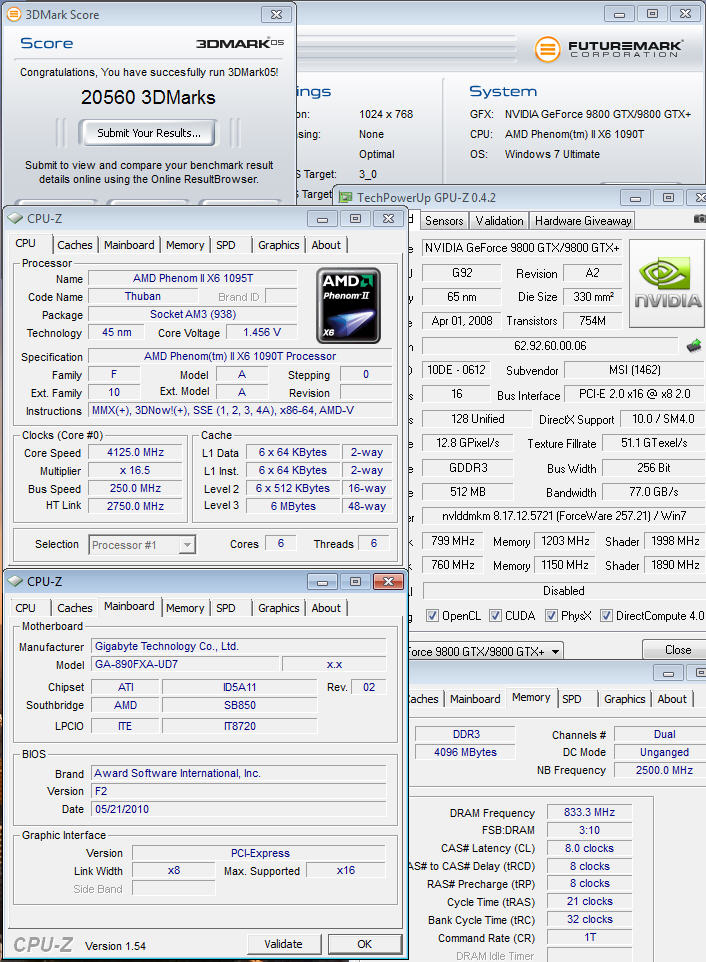Image resolution: width=706 pixels, height=962 pixels.
Task: Click the Validate button in CPU-Z
Action: (x=283, y=944)
